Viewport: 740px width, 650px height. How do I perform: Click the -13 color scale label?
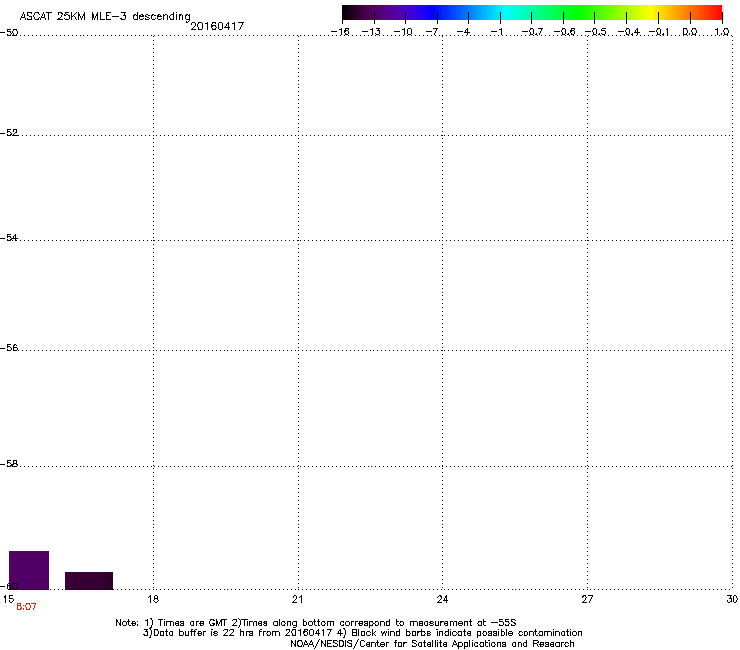click(x=371, y=32)
